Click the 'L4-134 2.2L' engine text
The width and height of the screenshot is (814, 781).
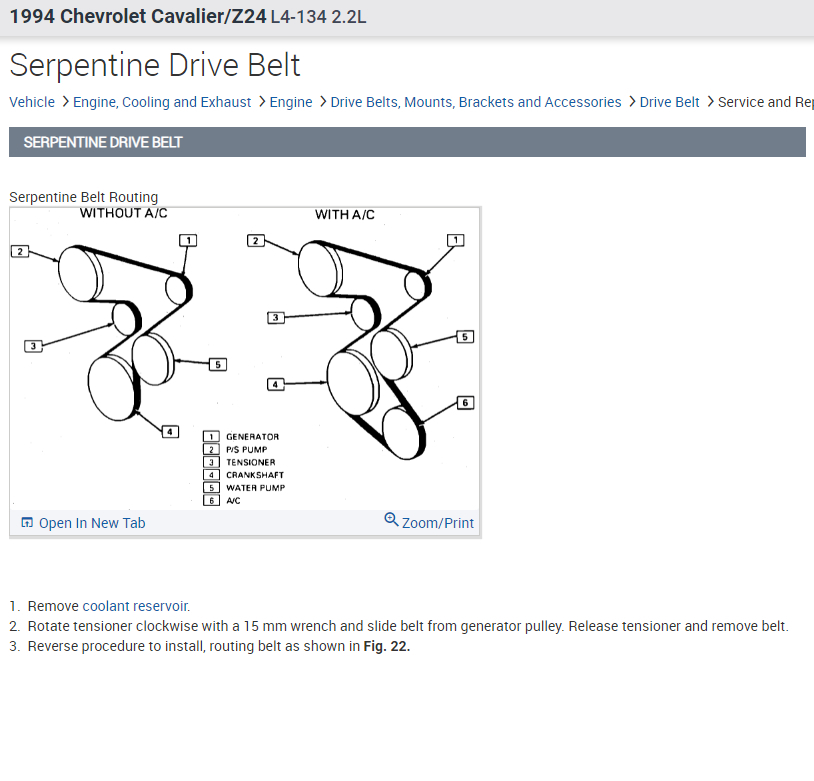pyautogui.click(x=318, y=17)
